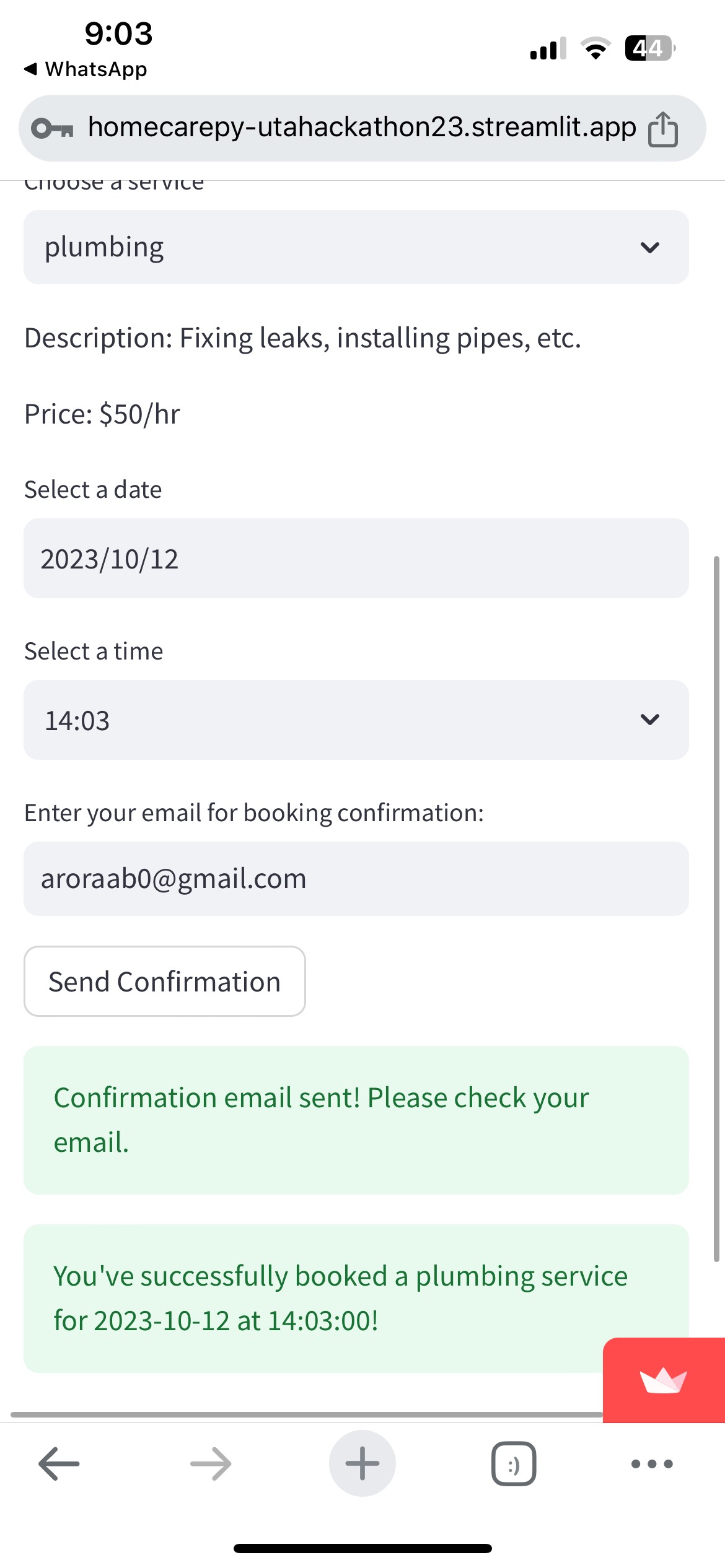This screenshot has width=725, height=1568.
Task: Tap the successfully booked plumbing alert
Action: point(322,1298)
